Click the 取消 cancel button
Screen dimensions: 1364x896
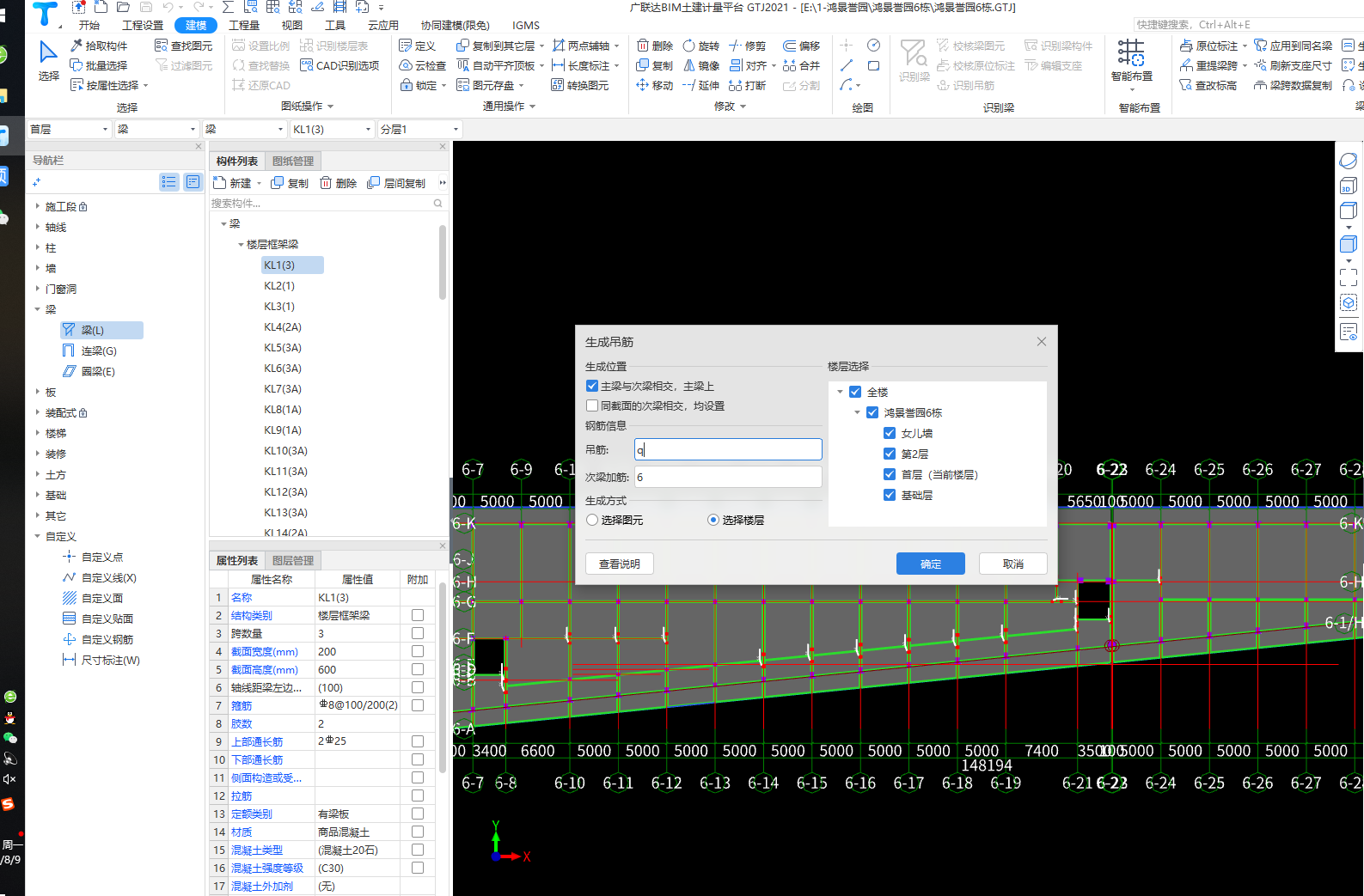click(1013, 564)
